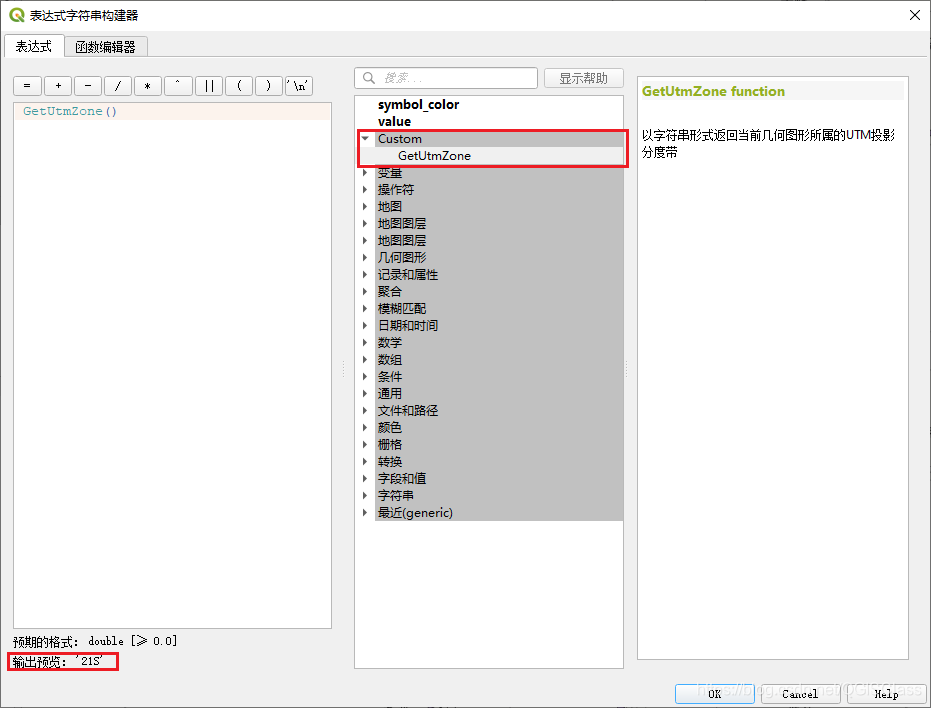Expand the 转换 group

(365, 462)
